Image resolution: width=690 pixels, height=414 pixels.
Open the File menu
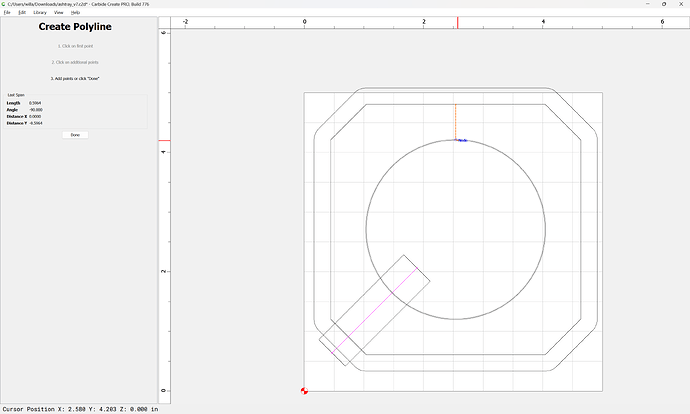[7, 12]
